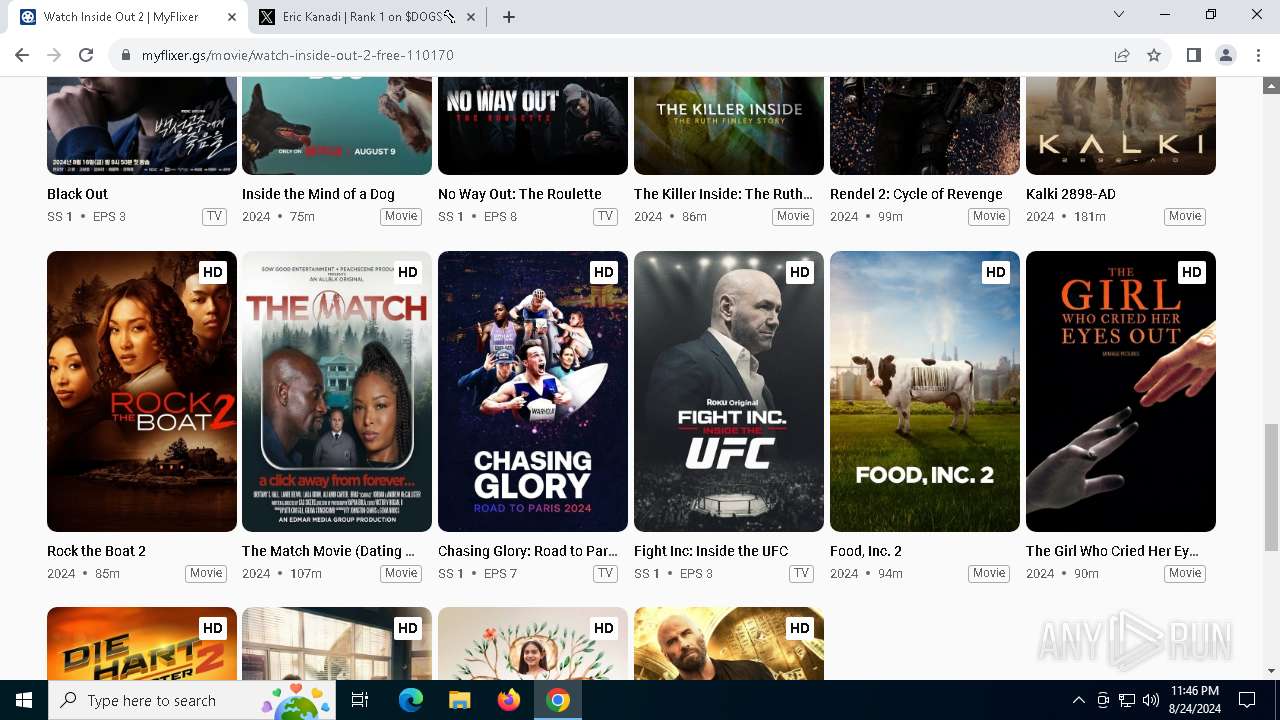
Task: Open the volume control in system tray
Action: pos(1151,700)
